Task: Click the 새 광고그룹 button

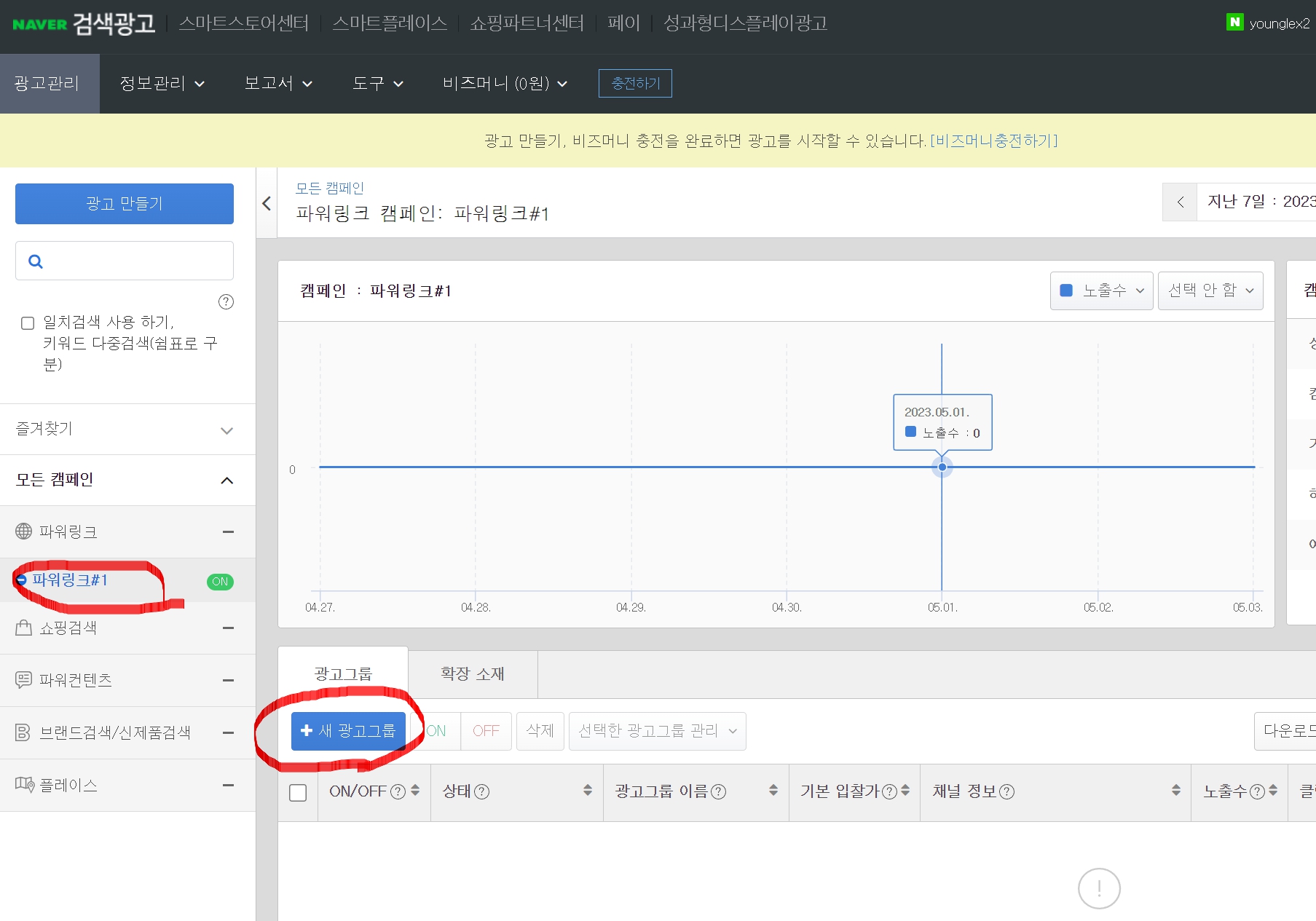Action: click(348, 731)
